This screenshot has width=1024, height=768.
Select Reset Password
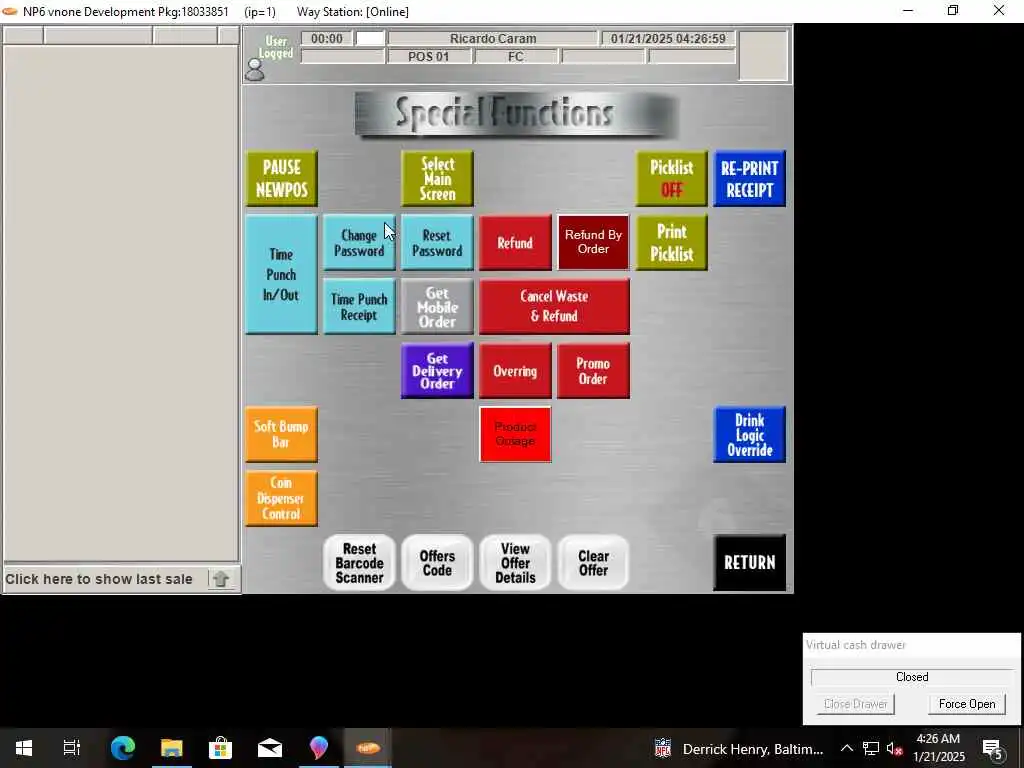tap(437, 242)
